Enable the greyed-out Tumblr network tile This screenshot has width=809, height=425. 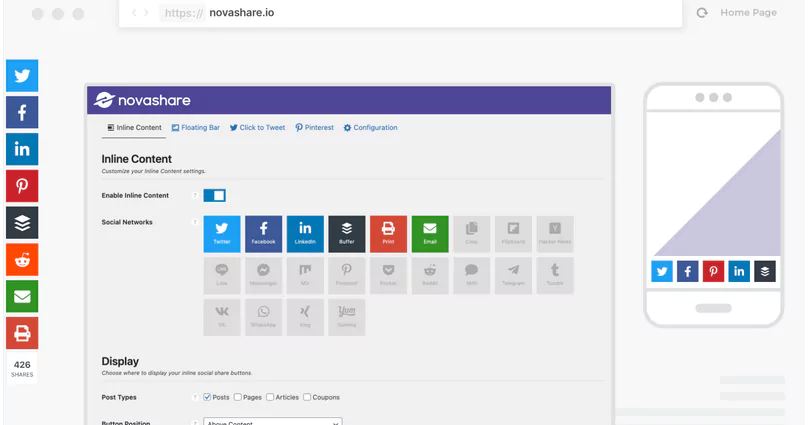point(555,275)
